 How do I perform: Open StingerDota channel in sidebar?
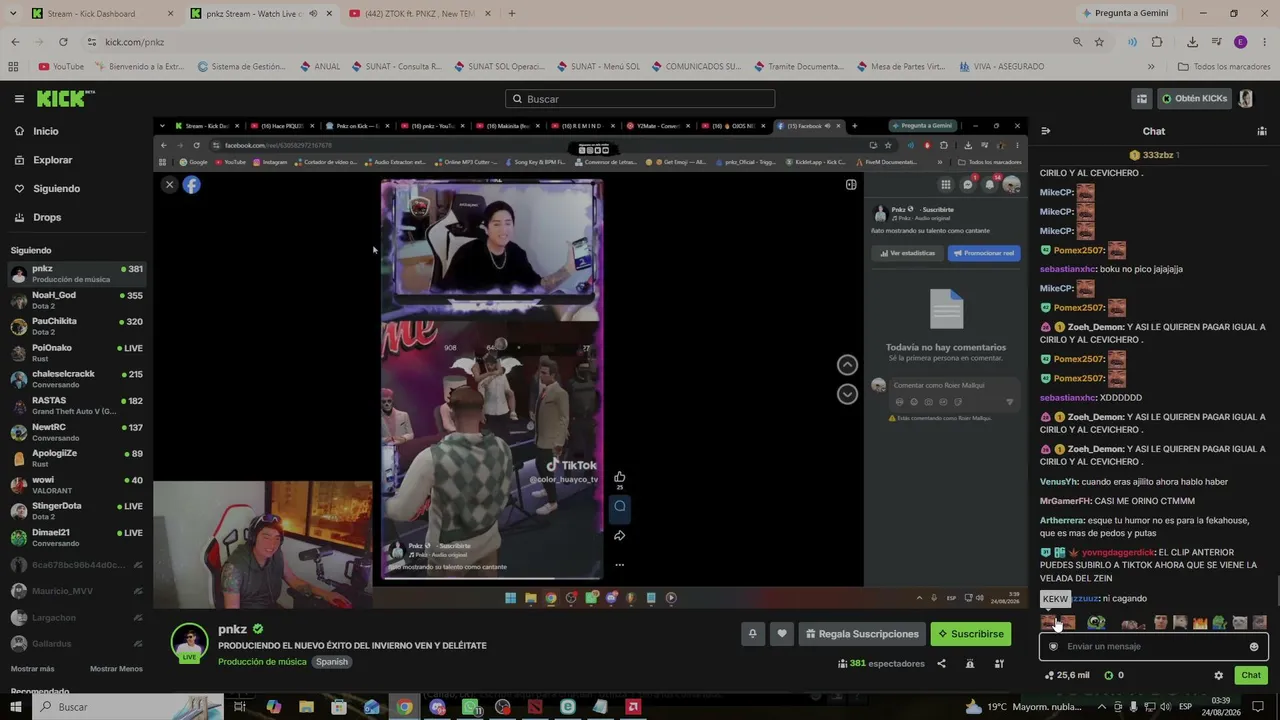[76, 510]
